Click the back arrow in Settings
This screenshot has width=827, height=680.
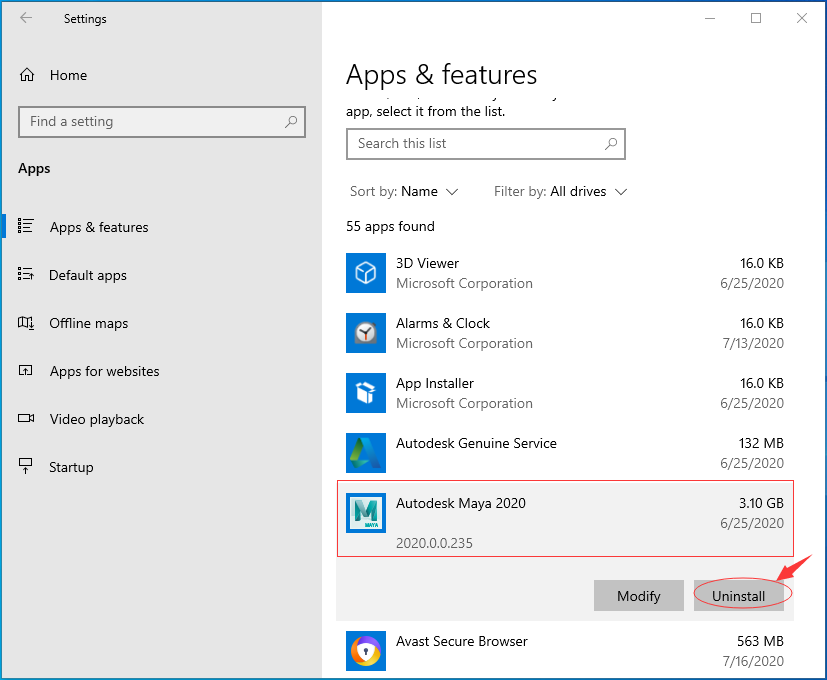tap(26, 18)
